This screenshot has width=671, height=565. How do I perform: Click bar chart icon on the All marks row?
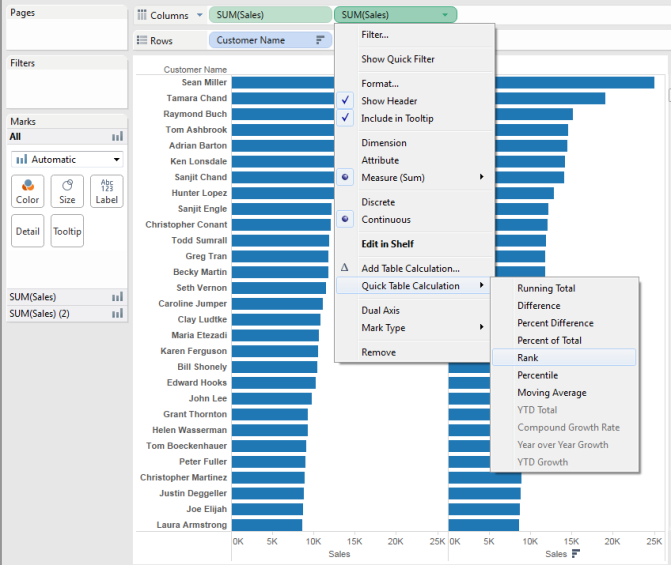point(117,137)
